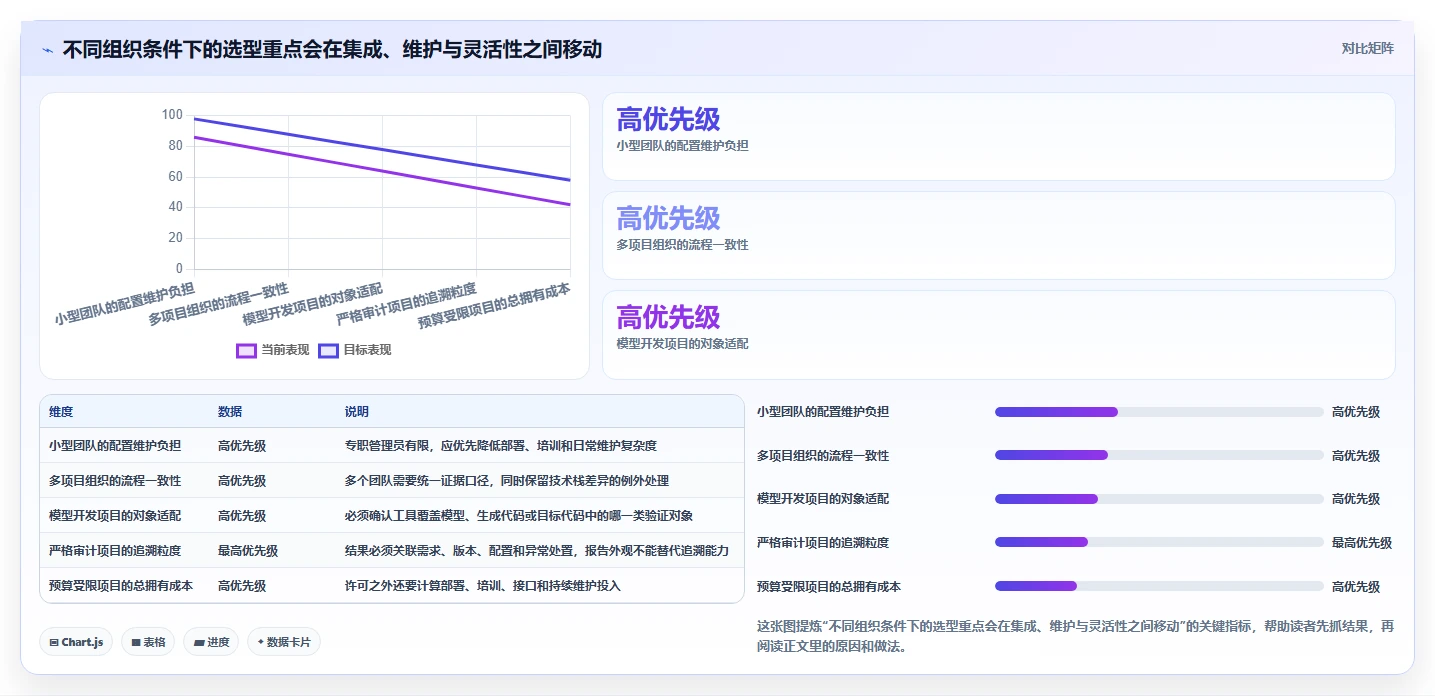
Task: Toggle the 当前表现 legend series
Action: click(x=273, y=350)
